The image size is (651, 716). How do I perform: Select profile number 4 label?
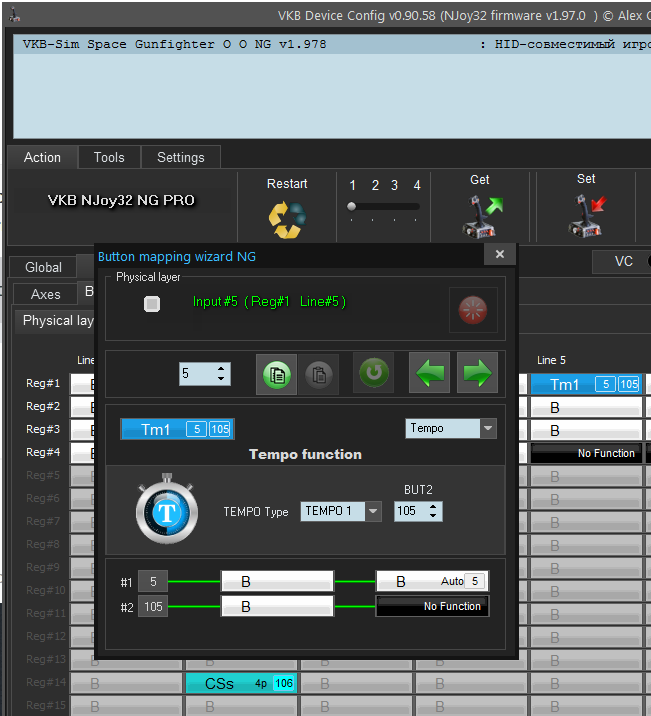click(417, 185)
